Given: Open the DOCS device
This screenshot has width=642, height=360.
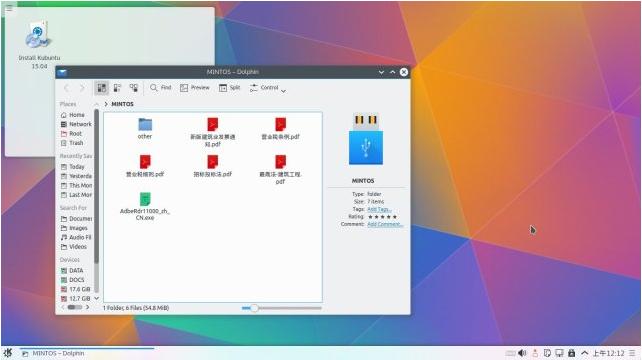Looking at the screenshot, I should click(73, 280).
